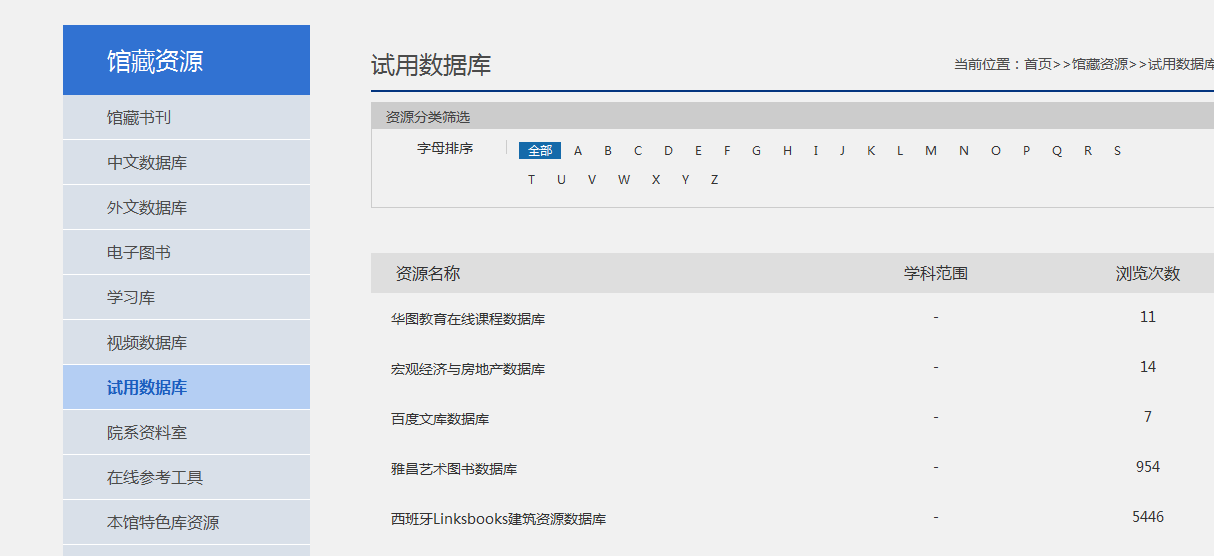Open 西班牙Linksbooks建筑资源数据库 resource
Image resolution: width=1214 pixels, height=556 pixels.
click(498, 519)
